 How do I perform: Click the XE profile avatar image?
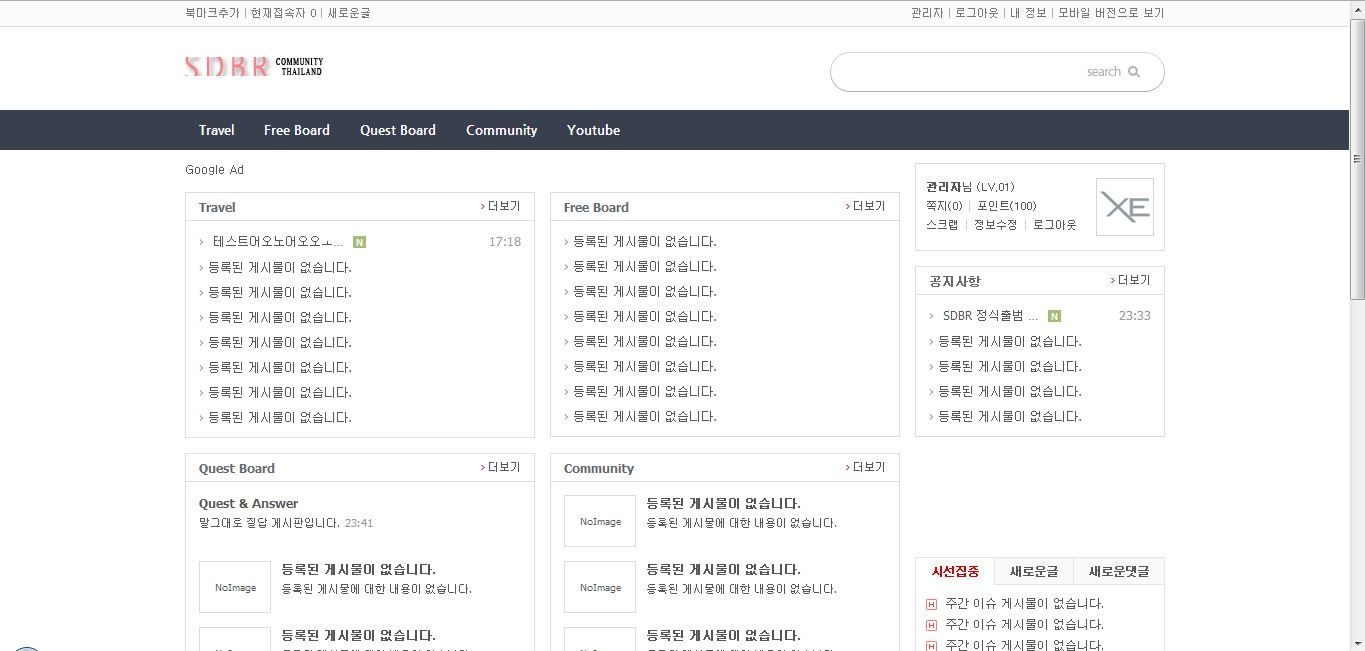click(1124, 207)
